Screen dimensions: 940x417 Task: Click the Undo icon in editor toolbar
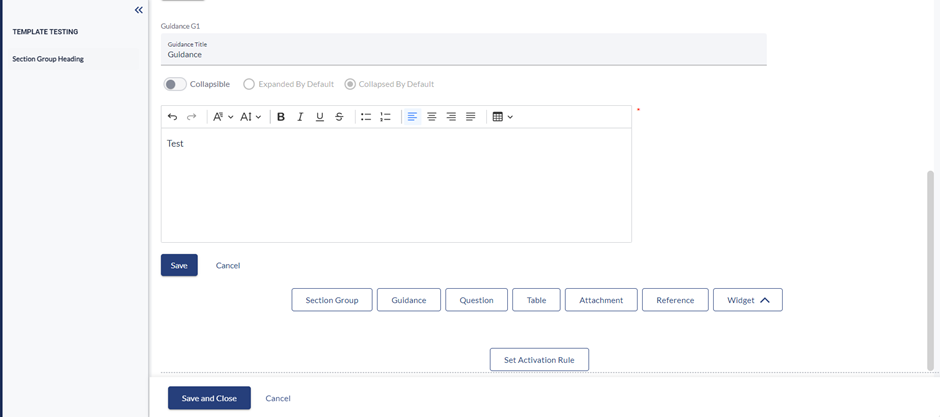pos(172,117)
